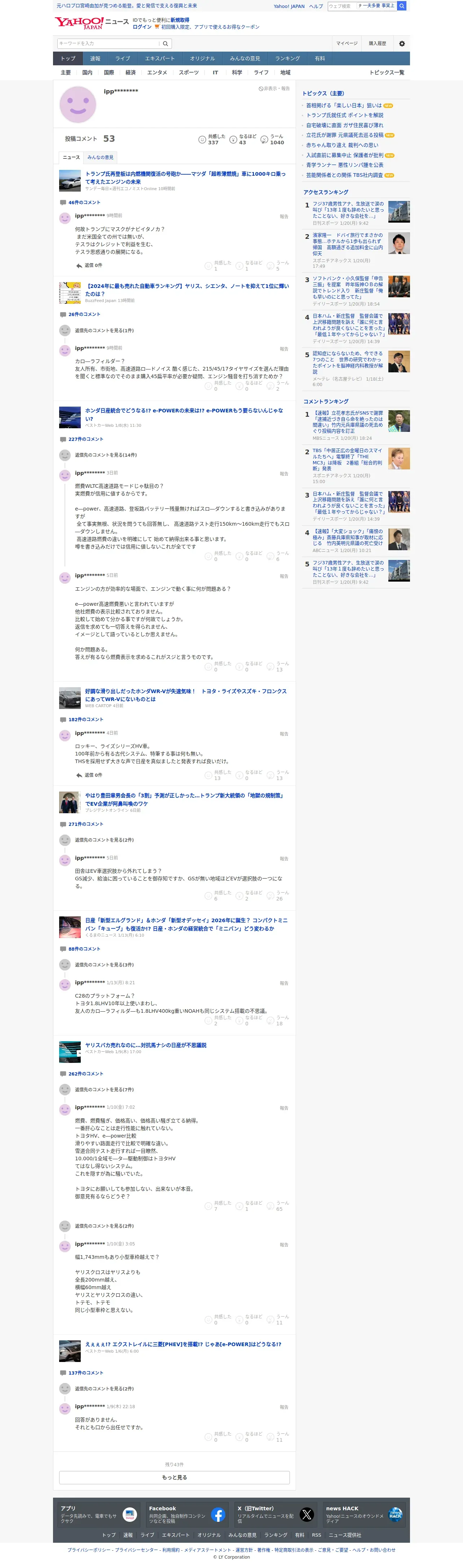Open the 88件のコメント bubble link
Screen dimensions: 463x1568
click(80, 949)
